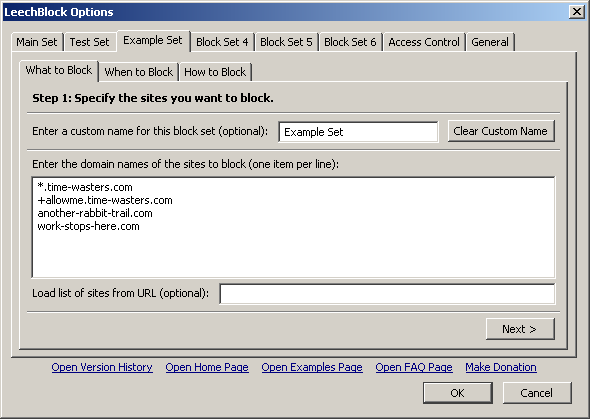Open the General tab
This screenshot has width=590, height=419.
point(490,42)
